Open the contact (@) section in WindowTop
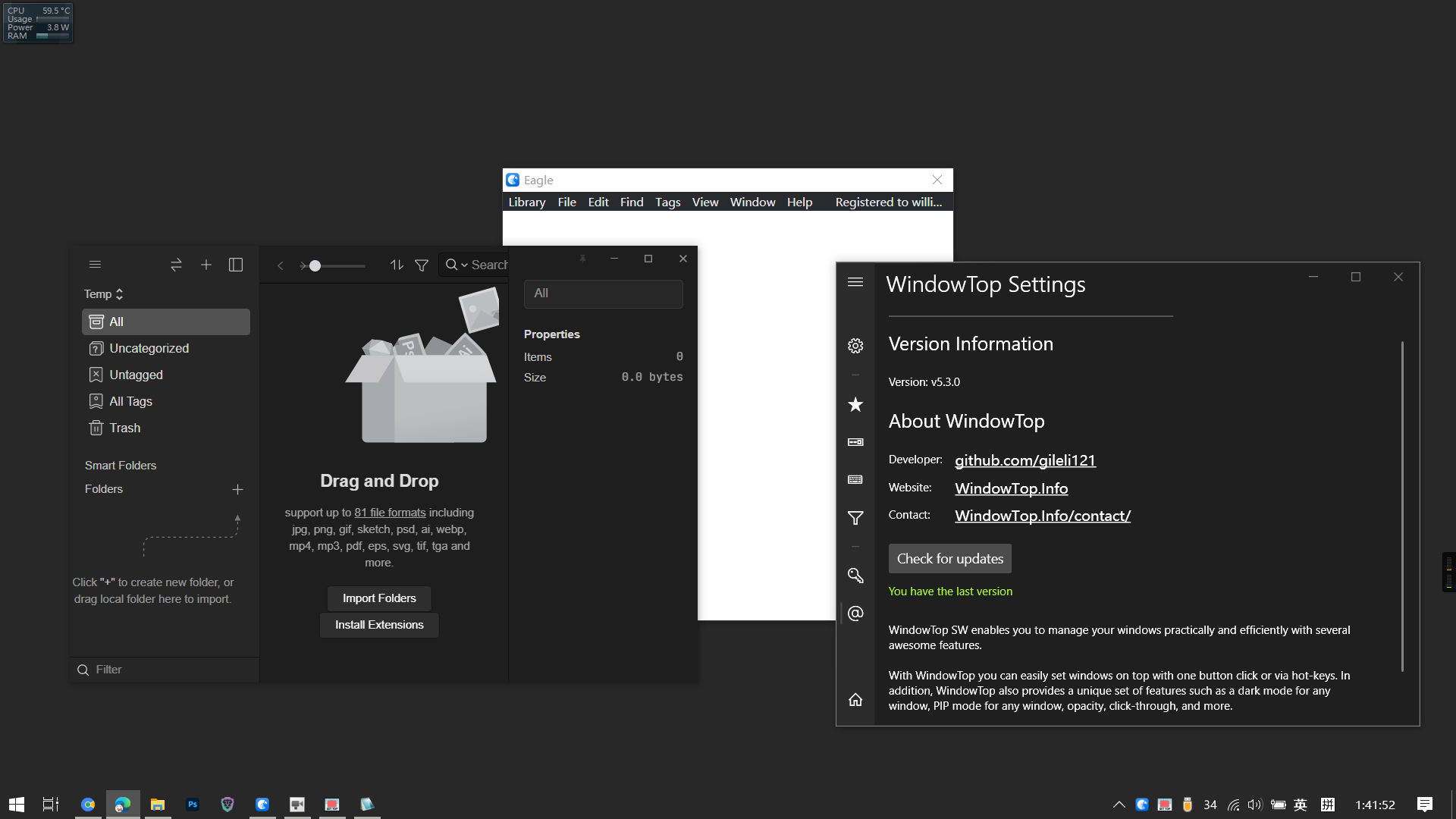Image resolution: width=1456 pixels, height=819 pixels. [855, 613]
